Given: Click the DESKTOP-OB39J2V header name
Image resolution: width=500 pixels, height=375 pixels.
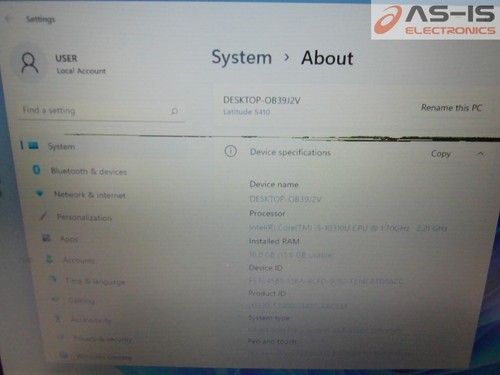Looking at the screenshot, I should (262, 100).
